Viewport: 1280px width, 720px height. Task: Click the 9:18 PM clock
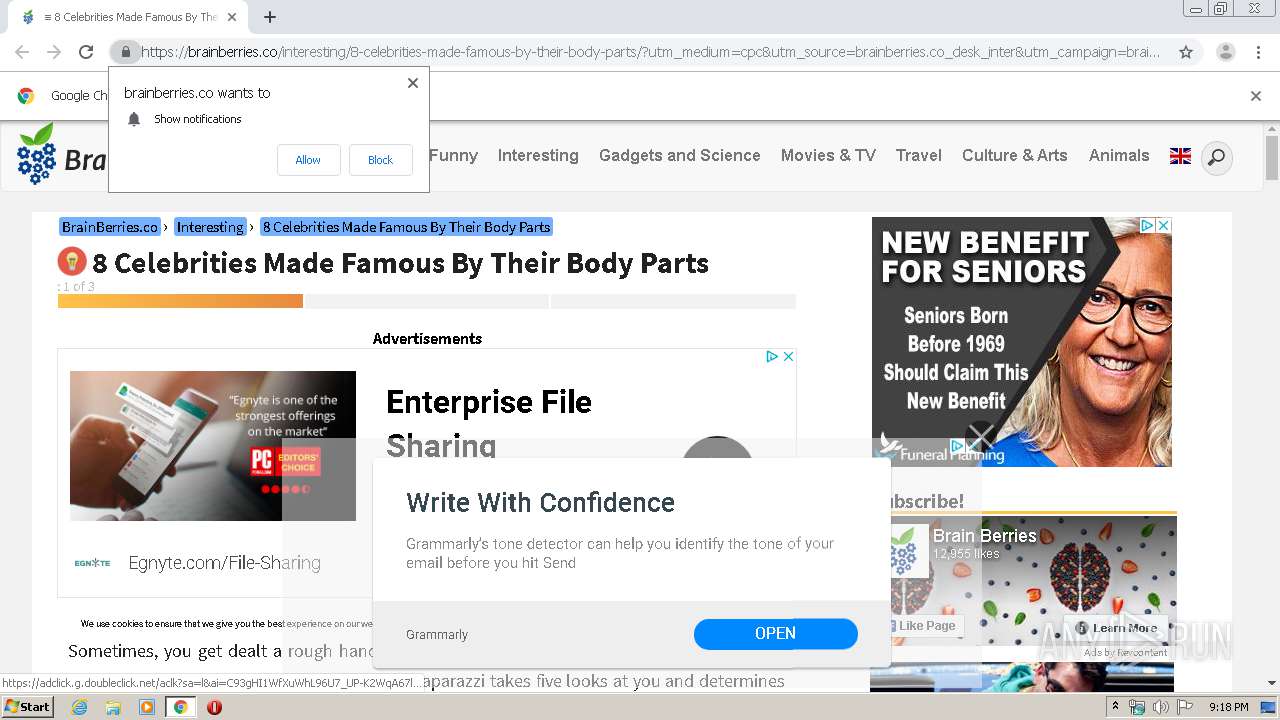[1228, 707]
